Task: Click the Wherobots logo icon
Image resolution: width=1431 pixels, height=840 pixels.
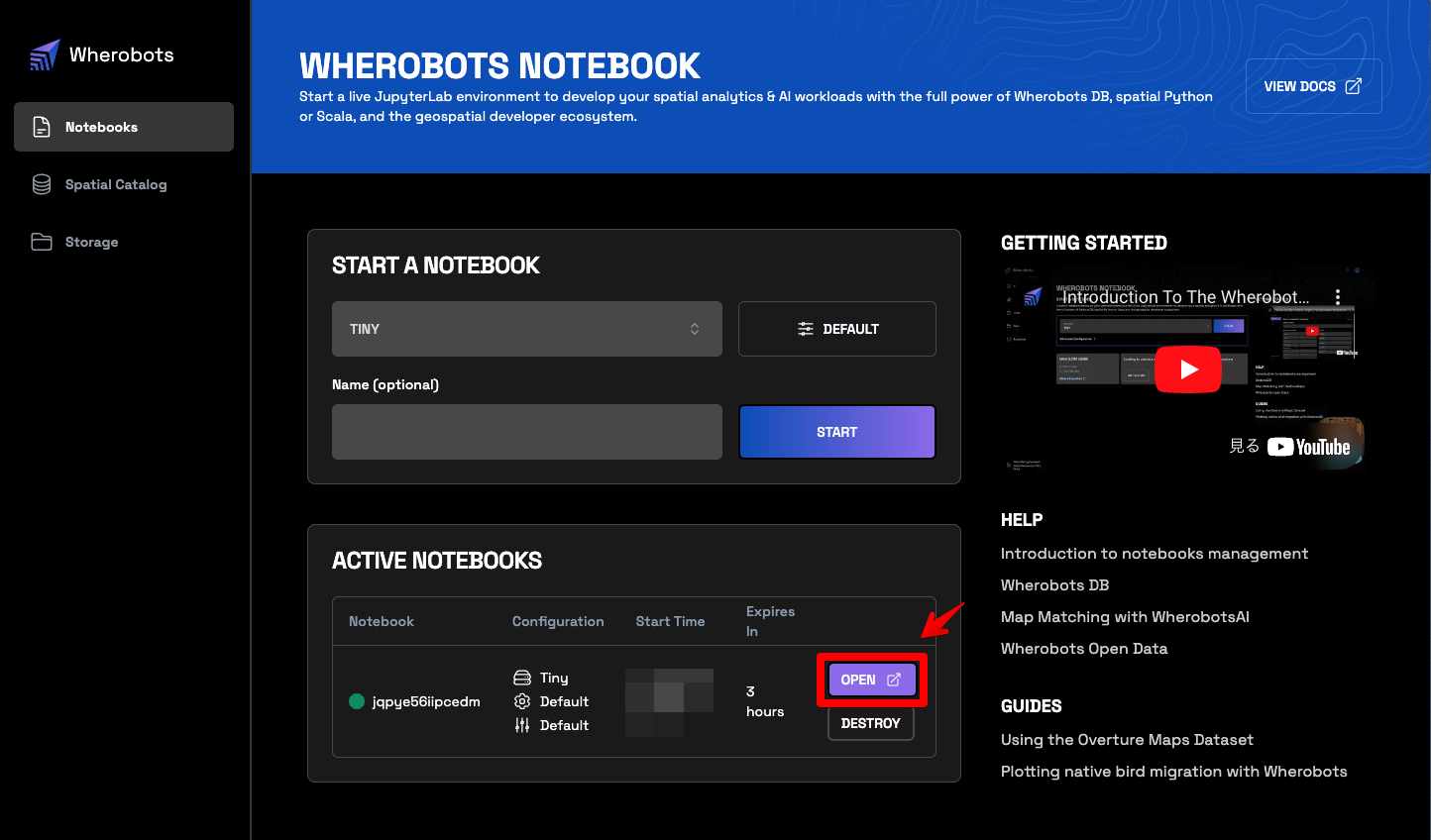Action: tap(45, 55)
